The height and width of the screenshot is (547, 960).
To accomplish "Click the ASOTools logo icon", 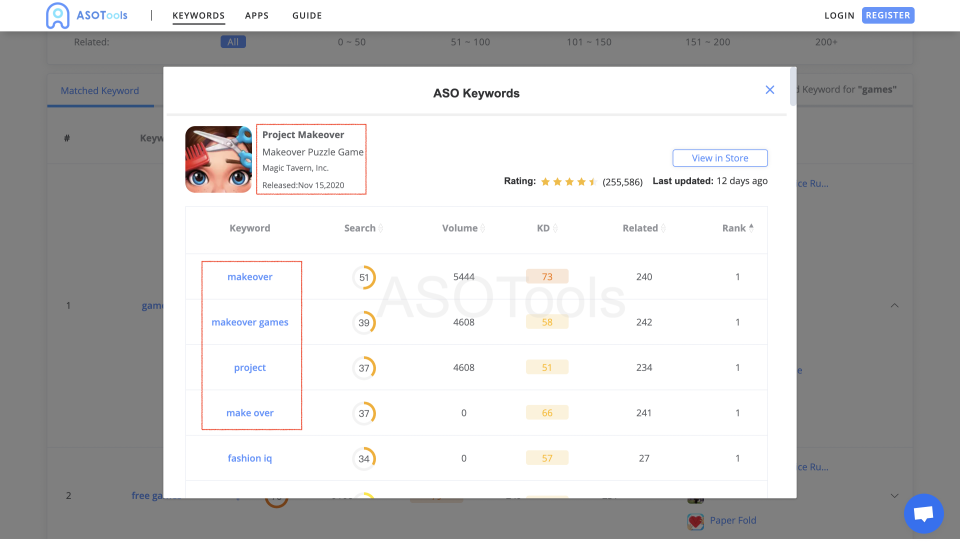I will point(58,15).
